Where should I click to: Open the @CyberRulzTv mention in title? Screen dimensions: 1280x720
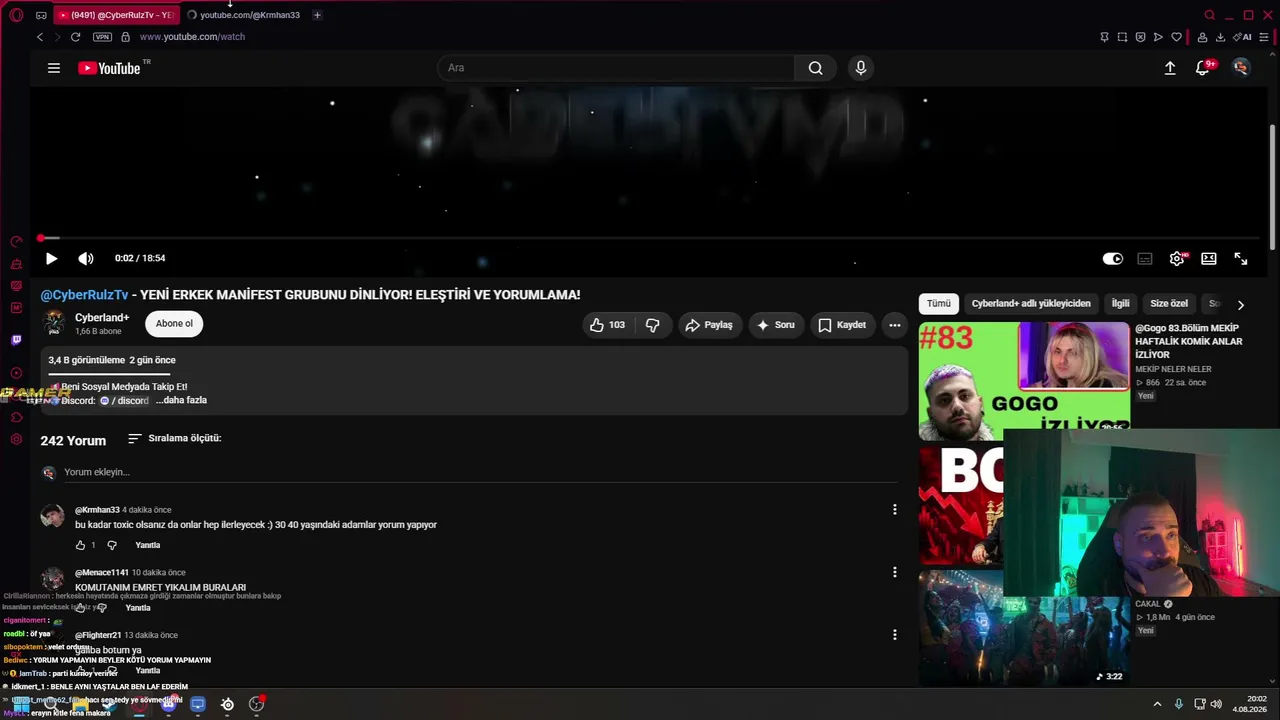(x=84, y=295)
